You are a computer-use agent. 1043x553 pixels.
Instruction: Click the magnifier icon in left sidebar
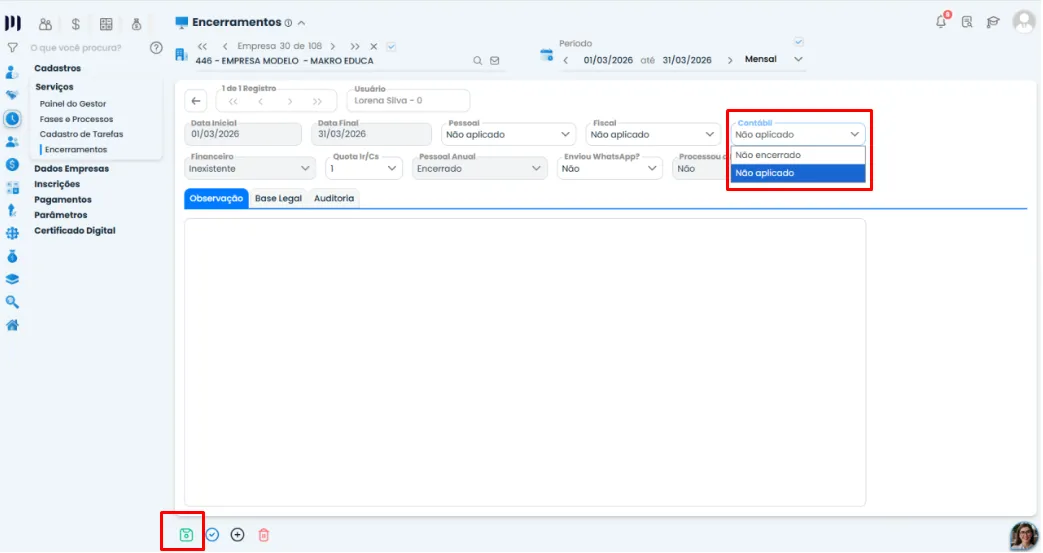tap(12, 303)
